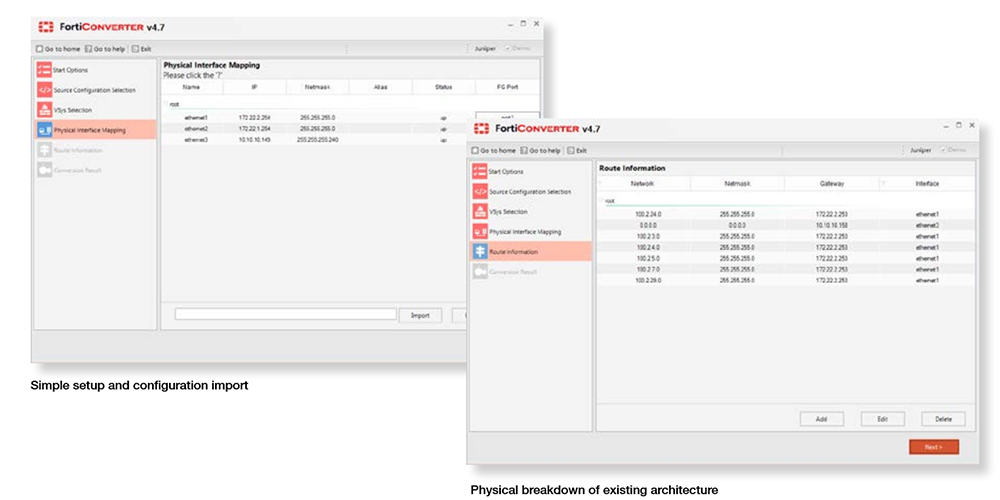Click Import button in Physical Interface Mapping window
Screen dimensions: 1000x500
coord(420,315)
